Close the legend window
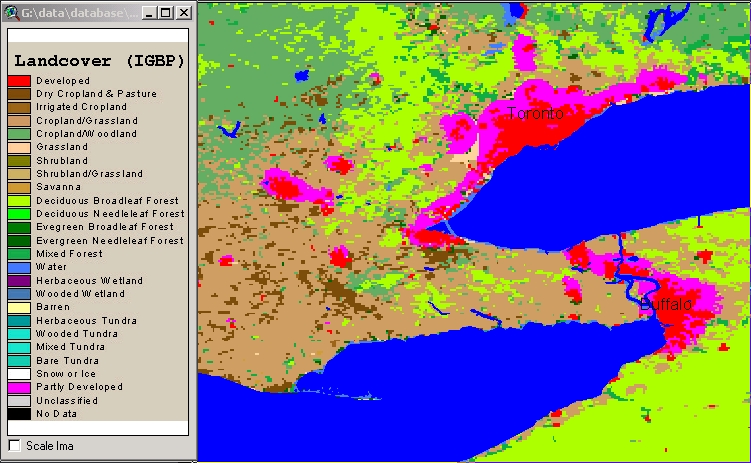Viewport: 751px width, 463px height. pyautogui.click(x=184, y=13)
